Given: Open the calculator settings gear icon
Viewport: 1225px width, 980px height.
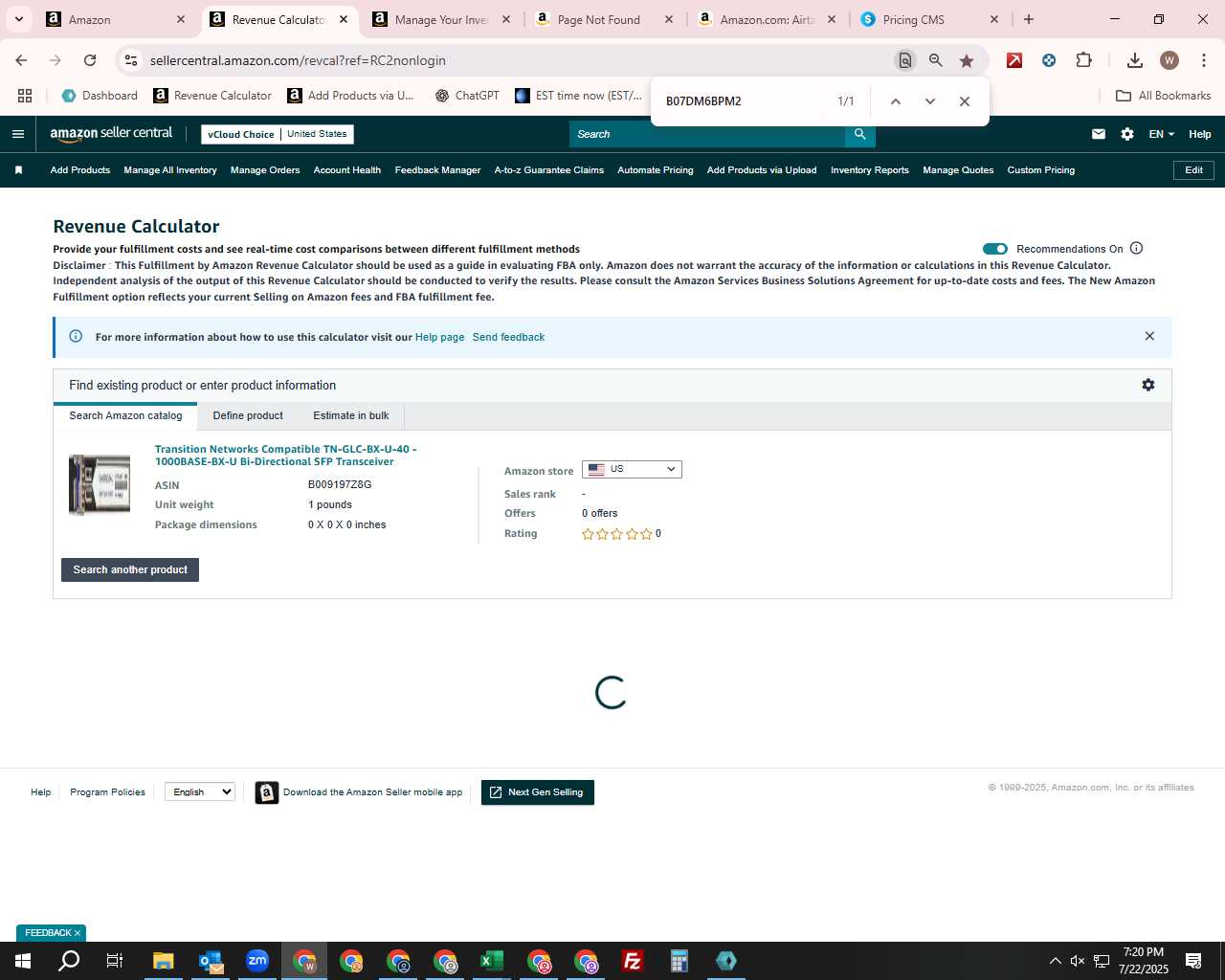Looking at the screenshot, I should coord(1148,385).
